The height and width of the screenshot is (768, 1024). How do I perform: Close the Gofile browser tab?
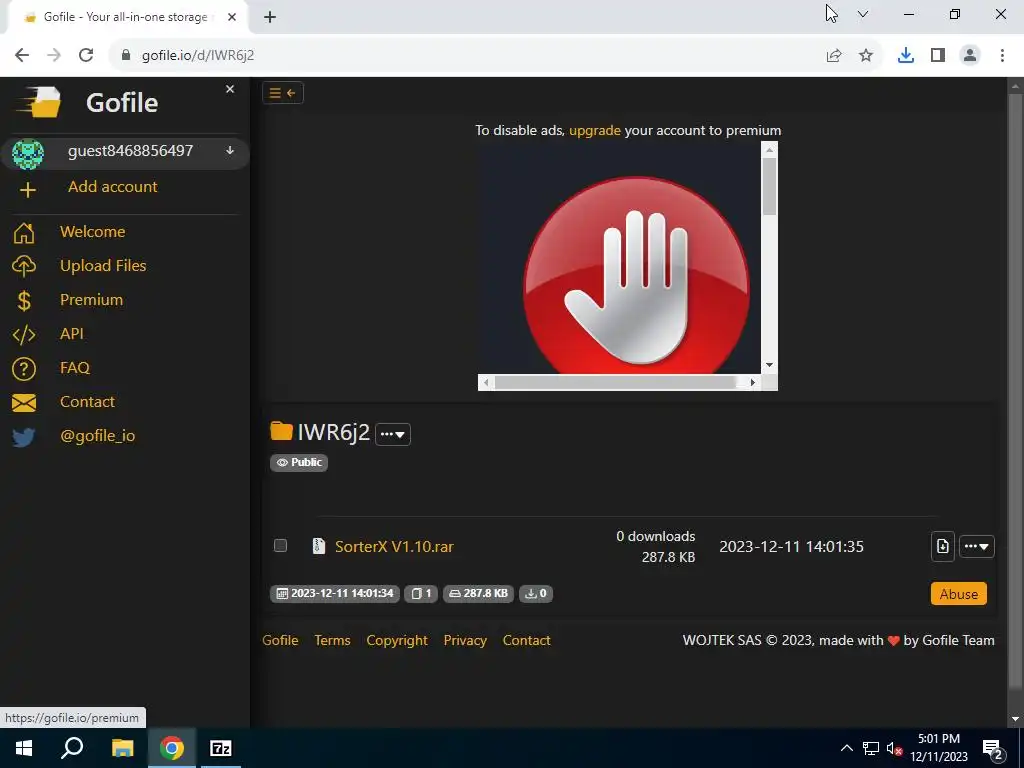pos(232,18)
